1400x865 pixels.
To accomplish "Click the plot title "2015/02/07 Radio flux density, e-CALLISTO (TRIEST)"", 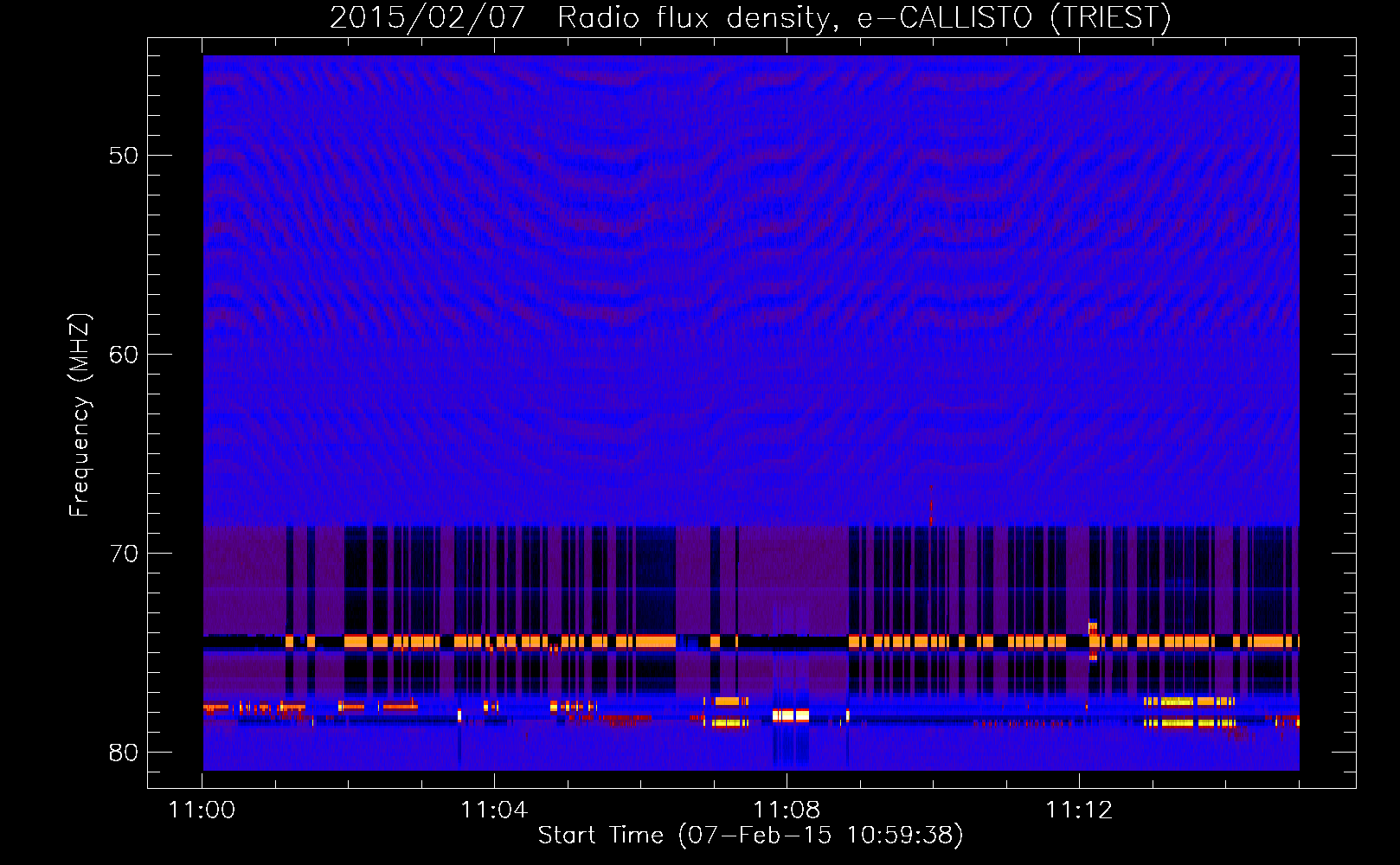I will 750,17.
